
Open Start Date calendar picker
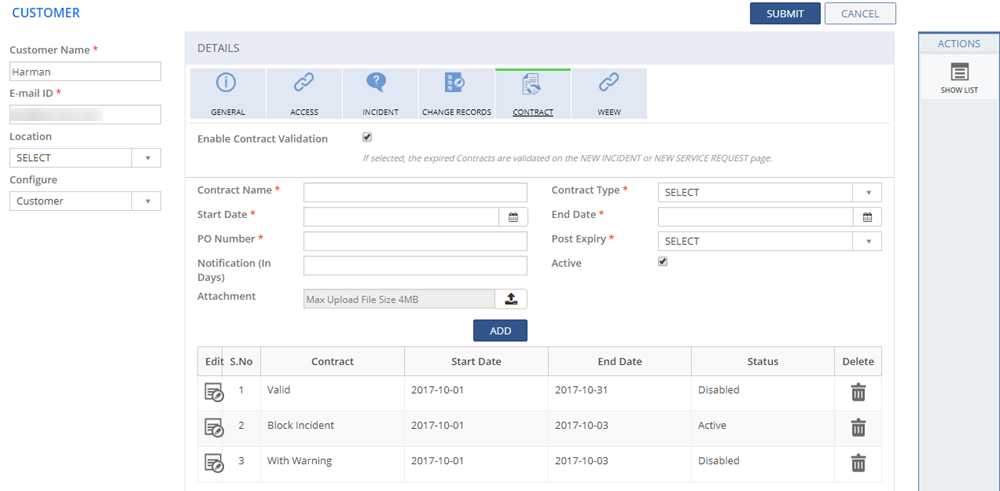click(x=513, y=217)
